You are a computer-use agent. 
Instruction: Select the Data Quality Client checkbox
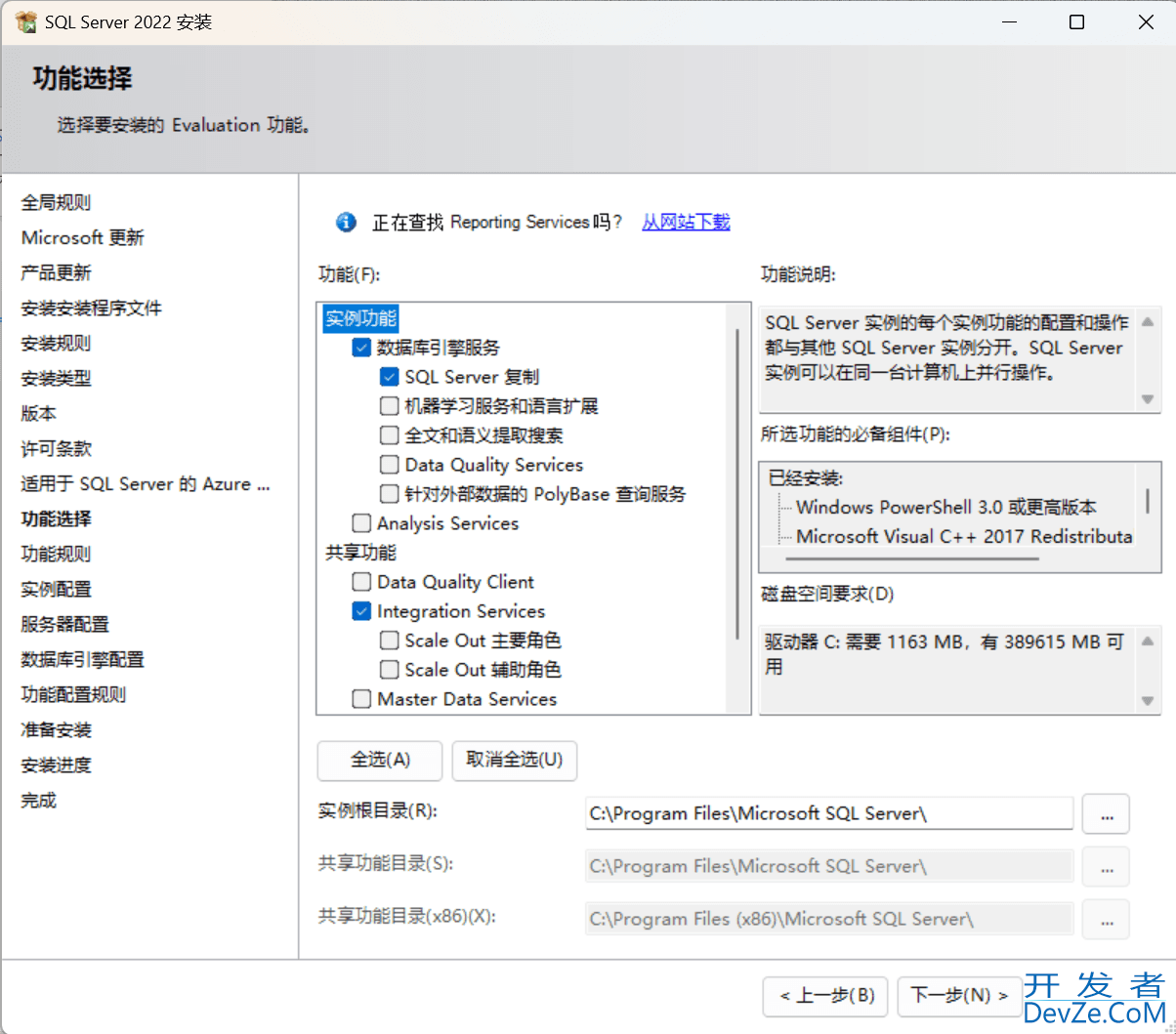(361, 582)
